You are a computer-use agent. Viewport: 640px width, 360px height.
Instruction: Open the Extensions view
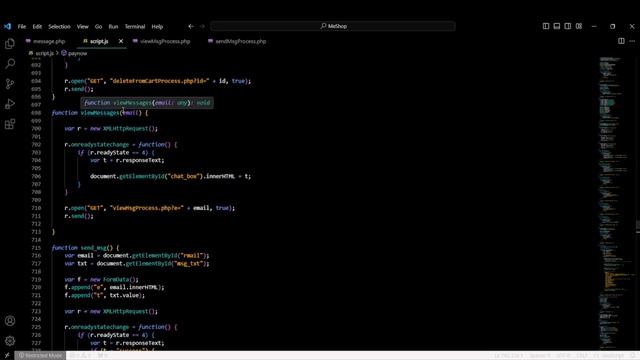10,124
